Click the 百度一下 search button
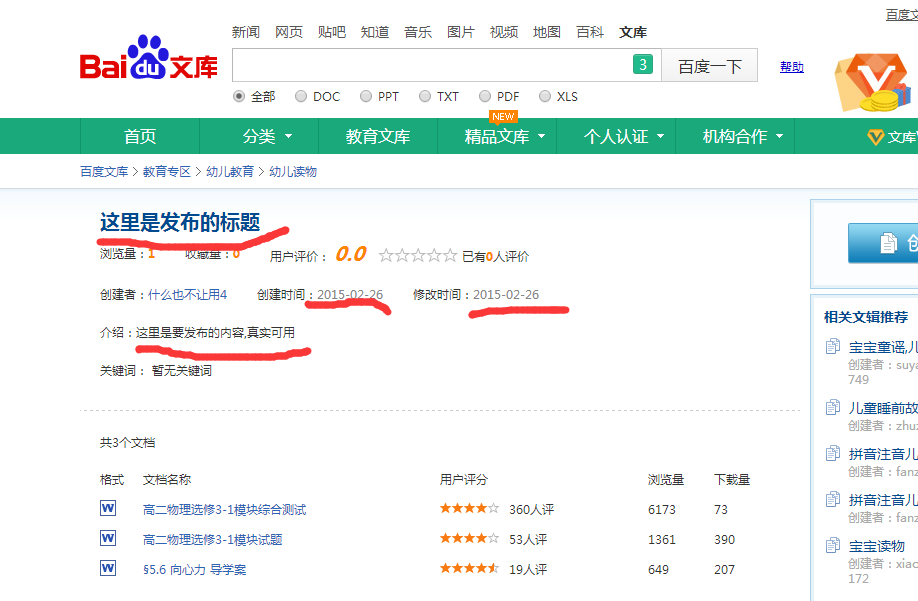The image size is (918, 601). pyautogui.click(x=711, y=65)
